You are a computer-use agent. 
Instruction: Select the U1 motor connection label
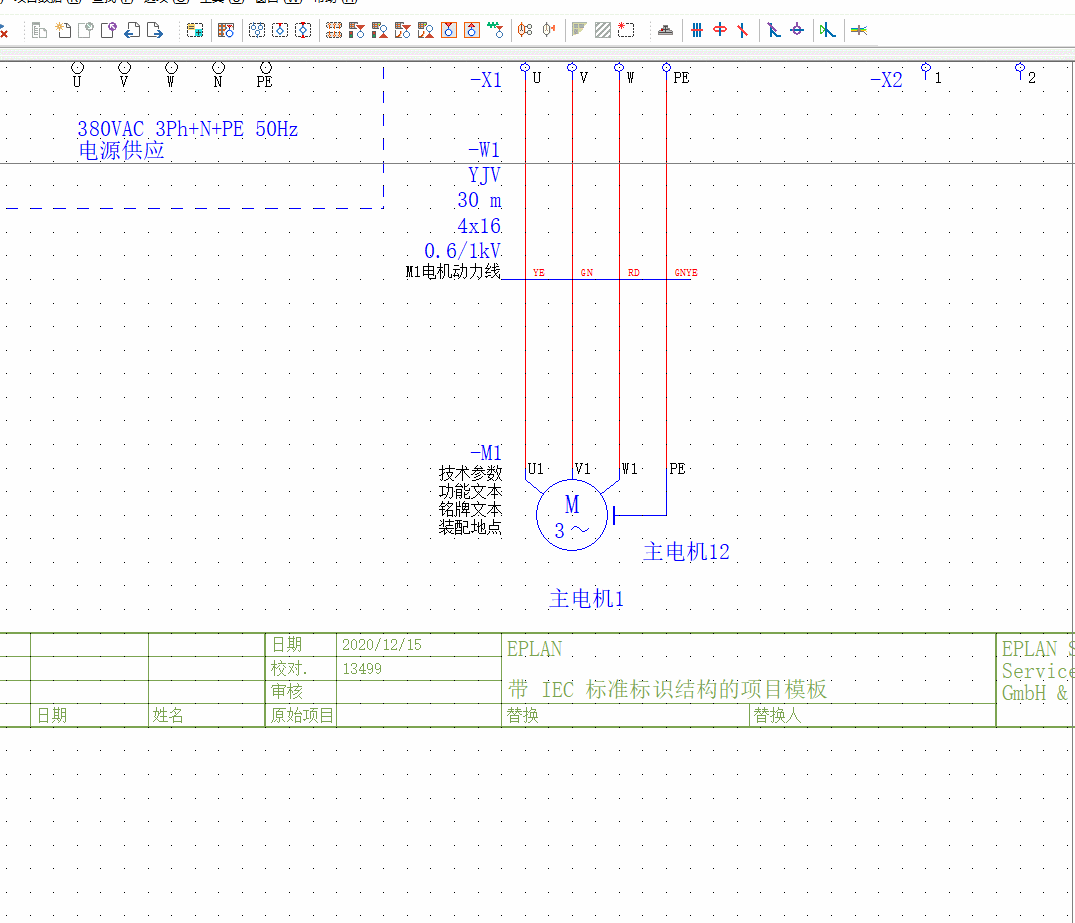(x=535, y=469)
